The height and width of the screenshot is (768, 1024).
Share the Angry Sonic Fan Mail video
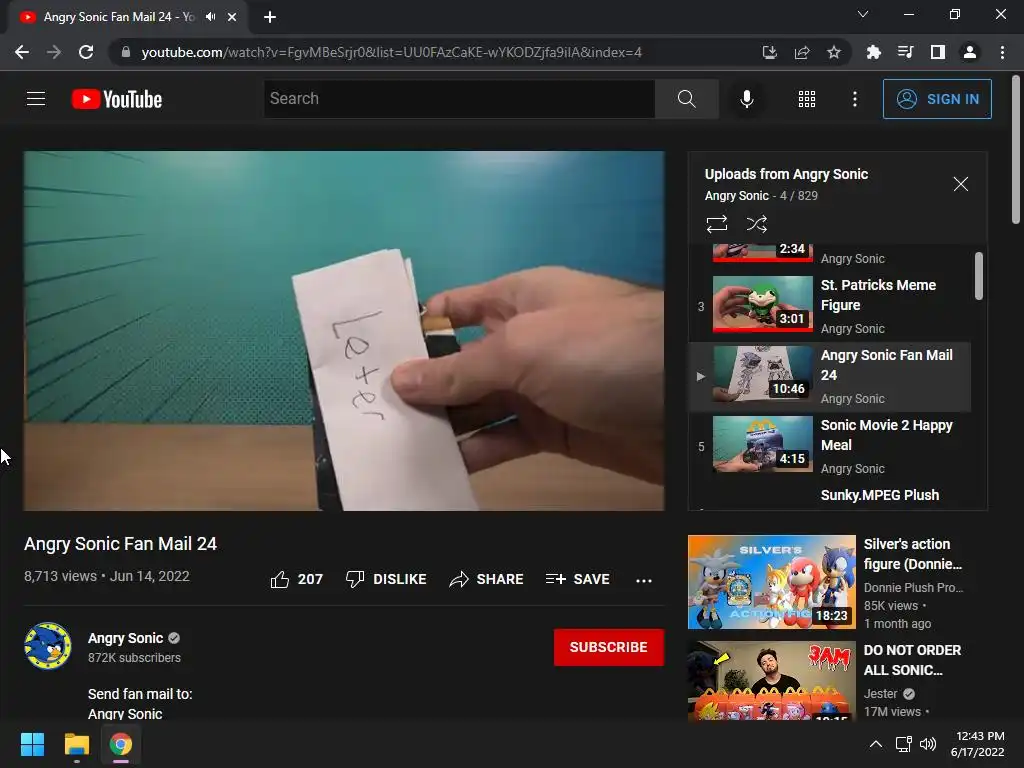(x=487, y=579)
